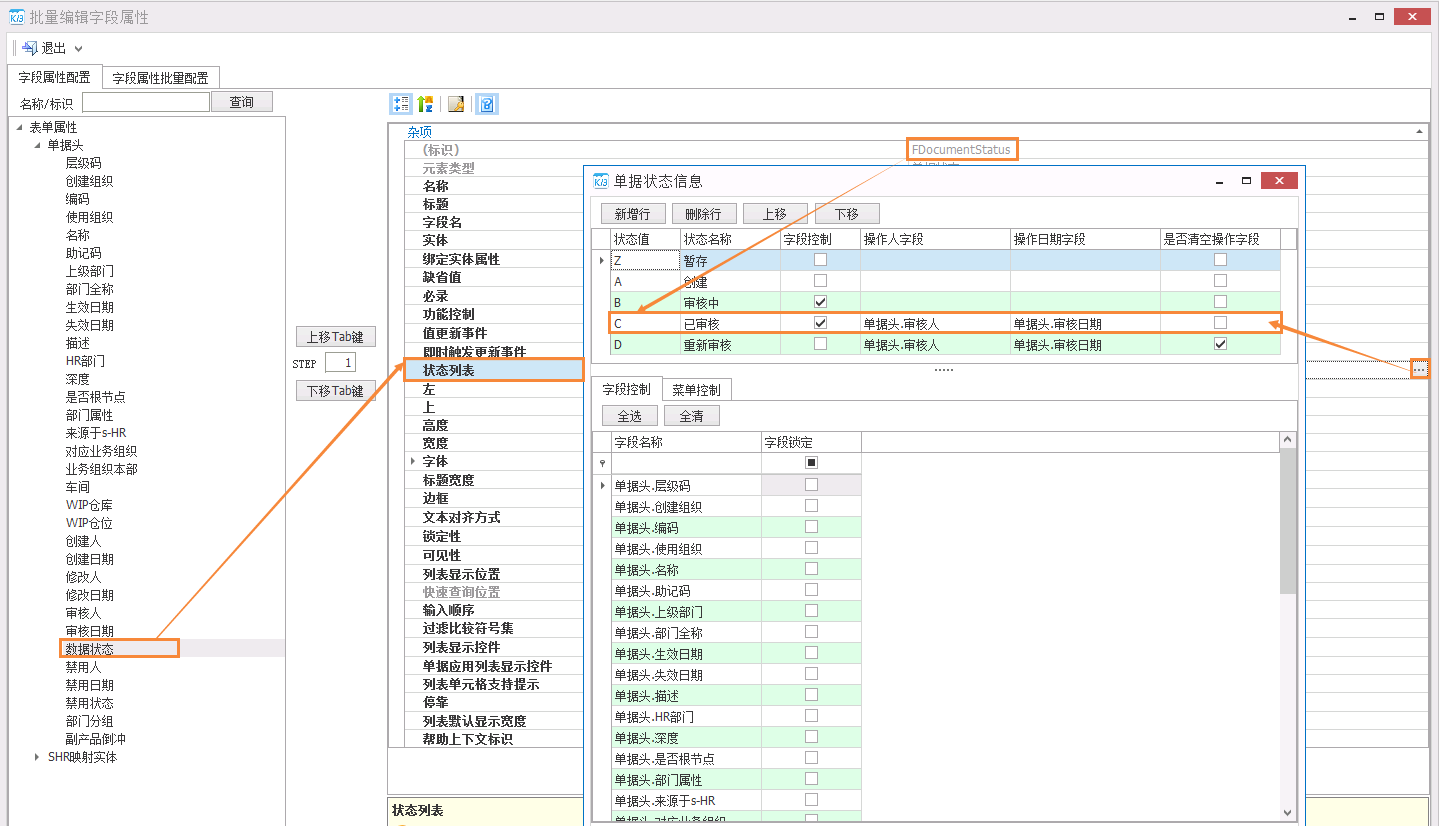Screen dimensions: 1439x826
Task: Click the K/3 logo of 批量编辑字段属性 window
Action: coord(17,17)
